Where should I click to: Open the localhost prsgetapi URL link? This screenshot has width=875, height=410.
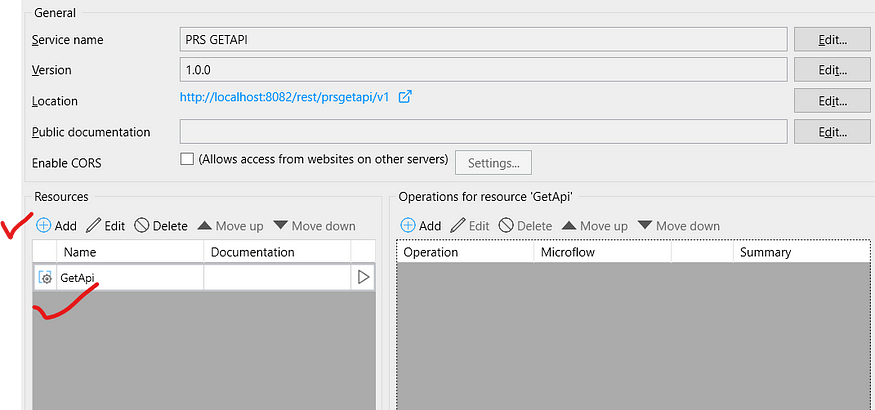coord(285,98)
